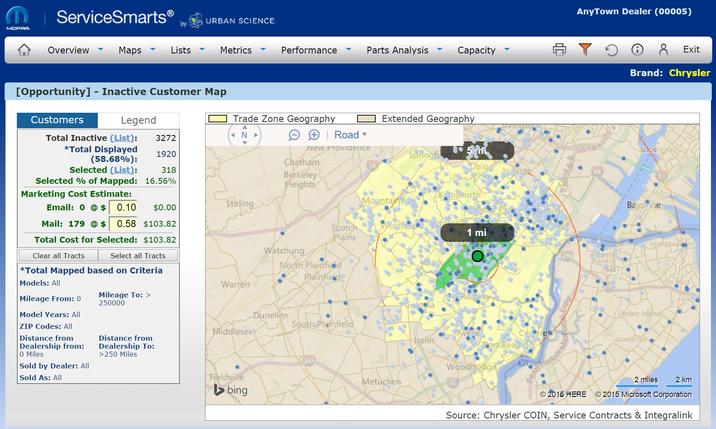Click the Sold As: All criterion

[40, 378]
